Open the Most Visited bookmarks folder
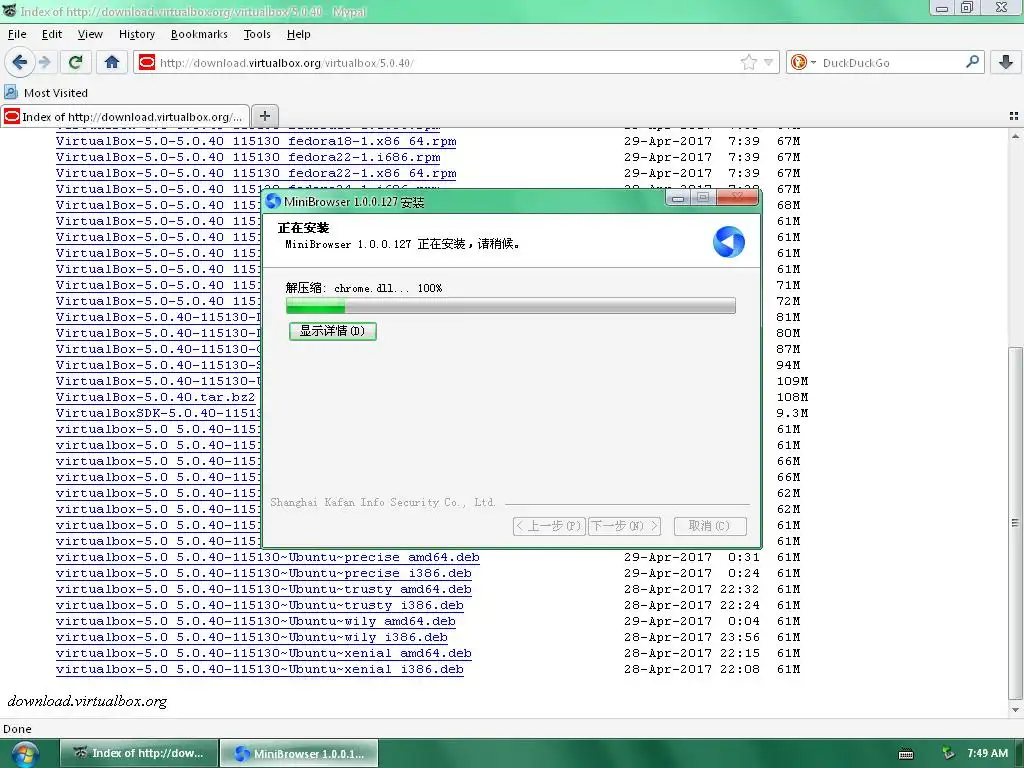 (46, 93)
